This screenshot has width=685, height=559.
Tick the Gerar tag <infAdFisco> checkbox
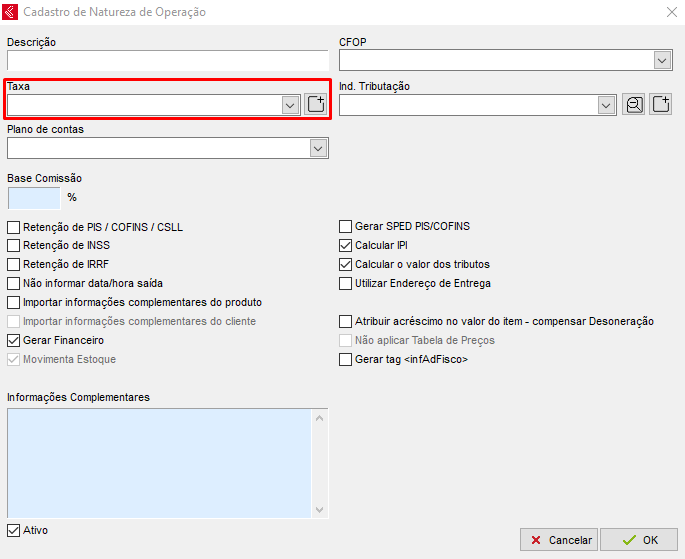click(346, 359)
